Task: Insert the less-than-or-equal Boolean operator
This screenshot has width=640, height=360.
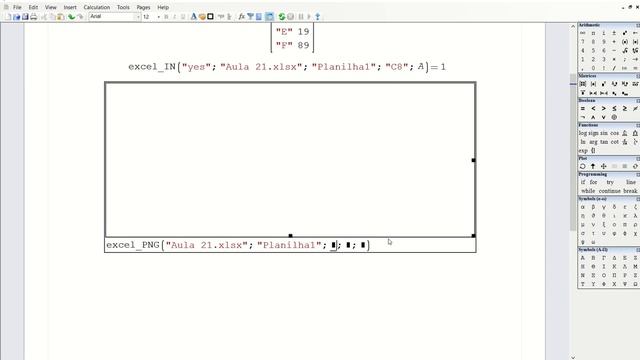Action: [x=614, y=109]
